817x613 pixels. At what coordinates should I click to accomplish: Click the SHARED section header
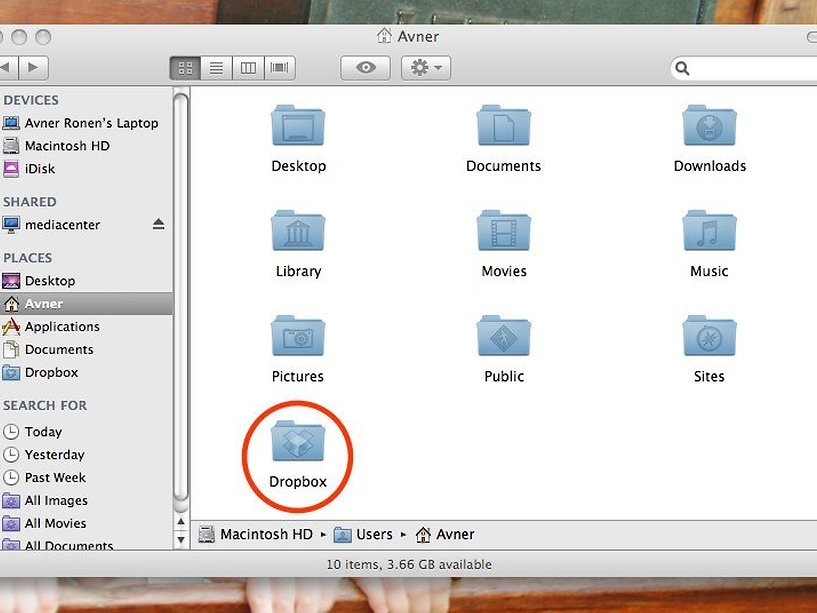(30, 202)
